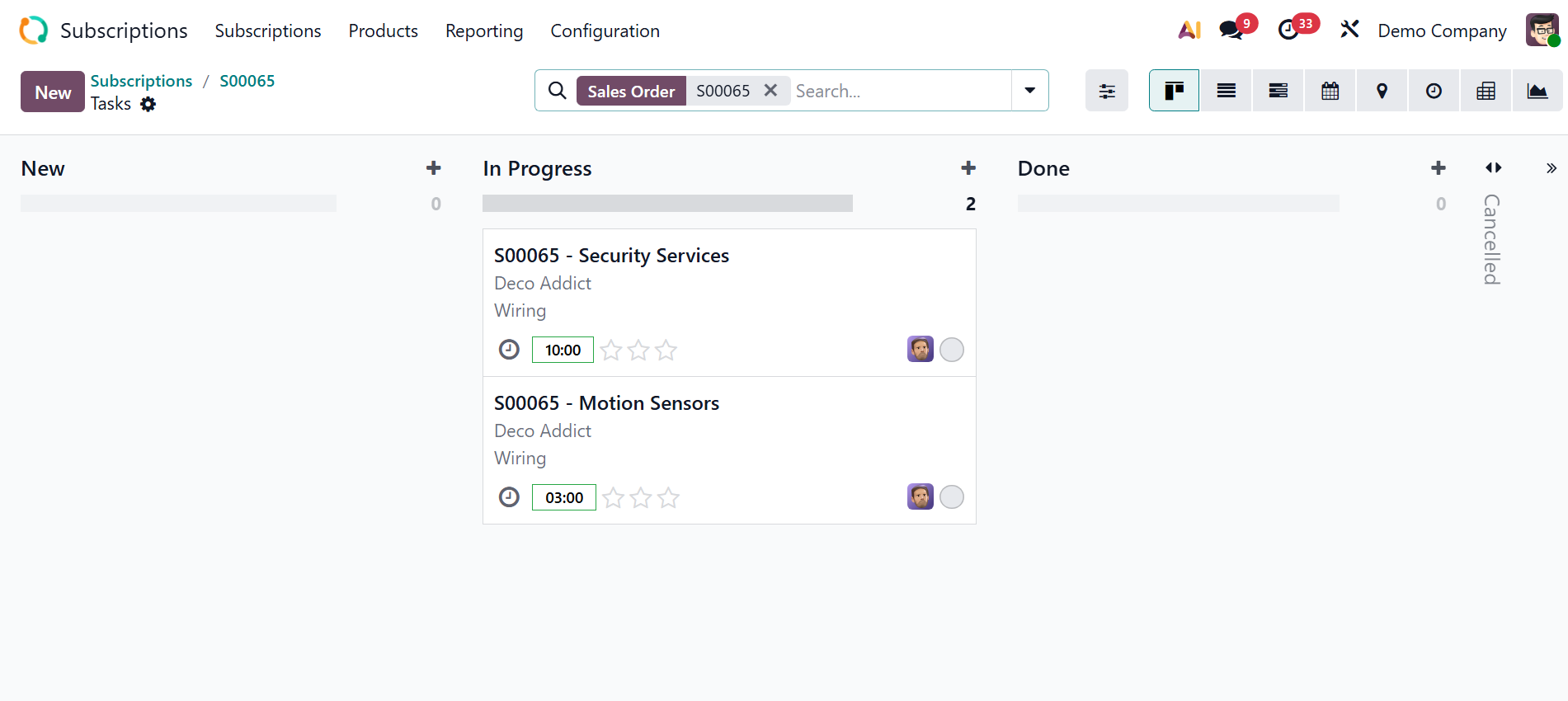Open the Reporting menu

(484, 31)
